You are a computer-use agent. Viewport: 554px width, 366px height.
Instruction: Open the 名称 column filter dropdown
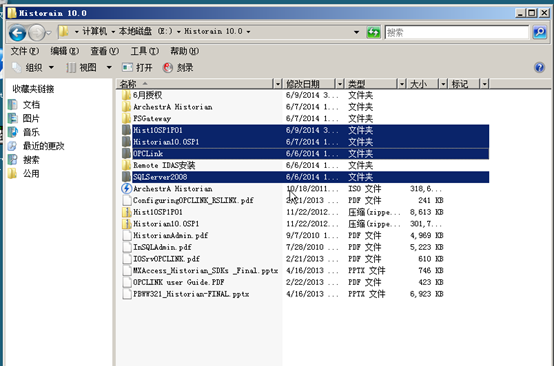(278, 84)
